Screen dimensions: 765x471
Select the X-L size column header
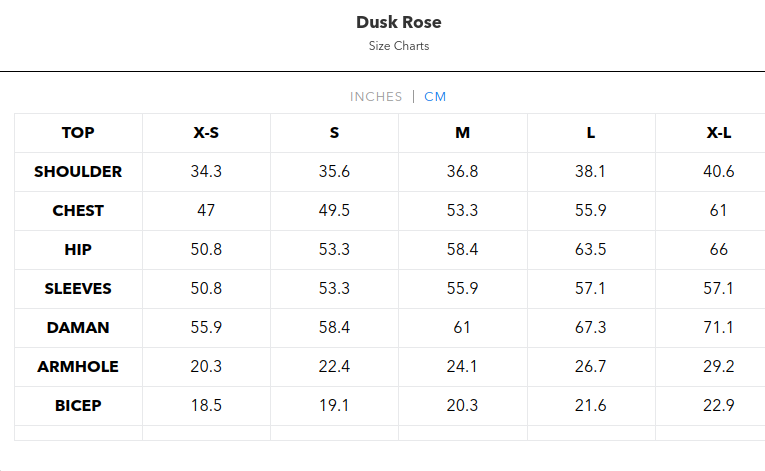pyautogui.click(x=718, y=133)
